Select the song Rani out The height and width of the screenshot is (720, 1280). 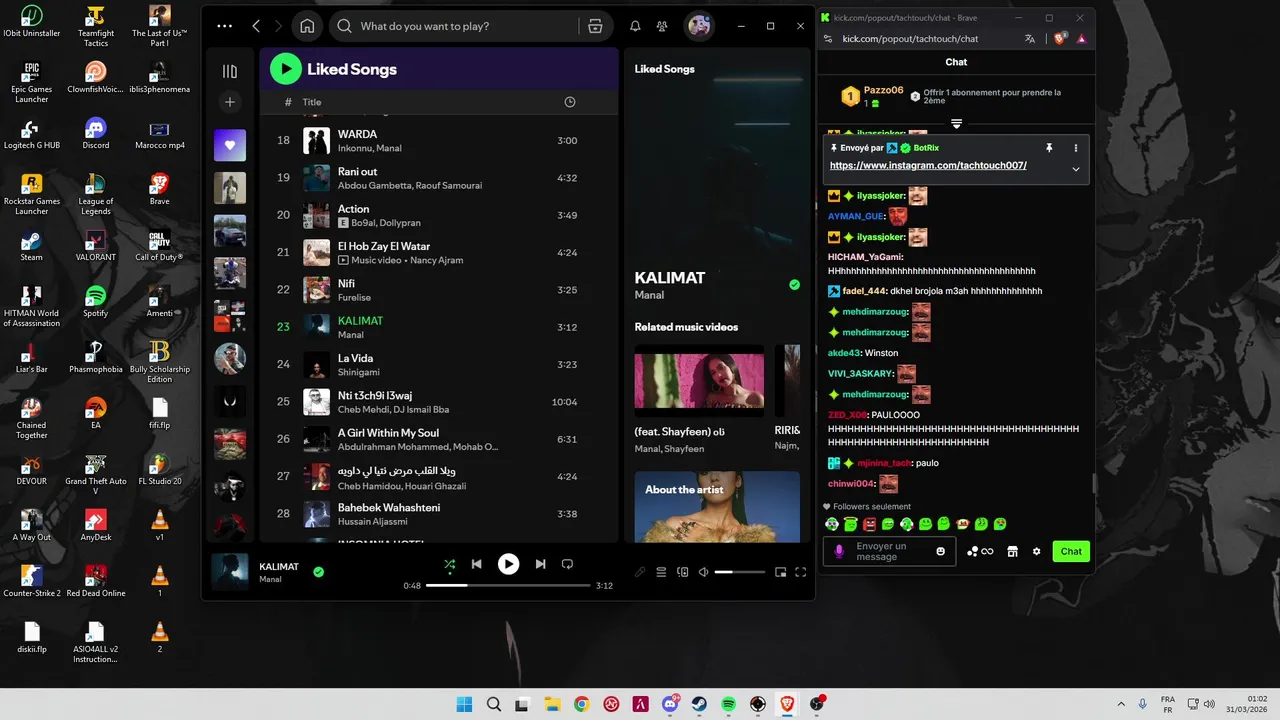coord(439,178)
